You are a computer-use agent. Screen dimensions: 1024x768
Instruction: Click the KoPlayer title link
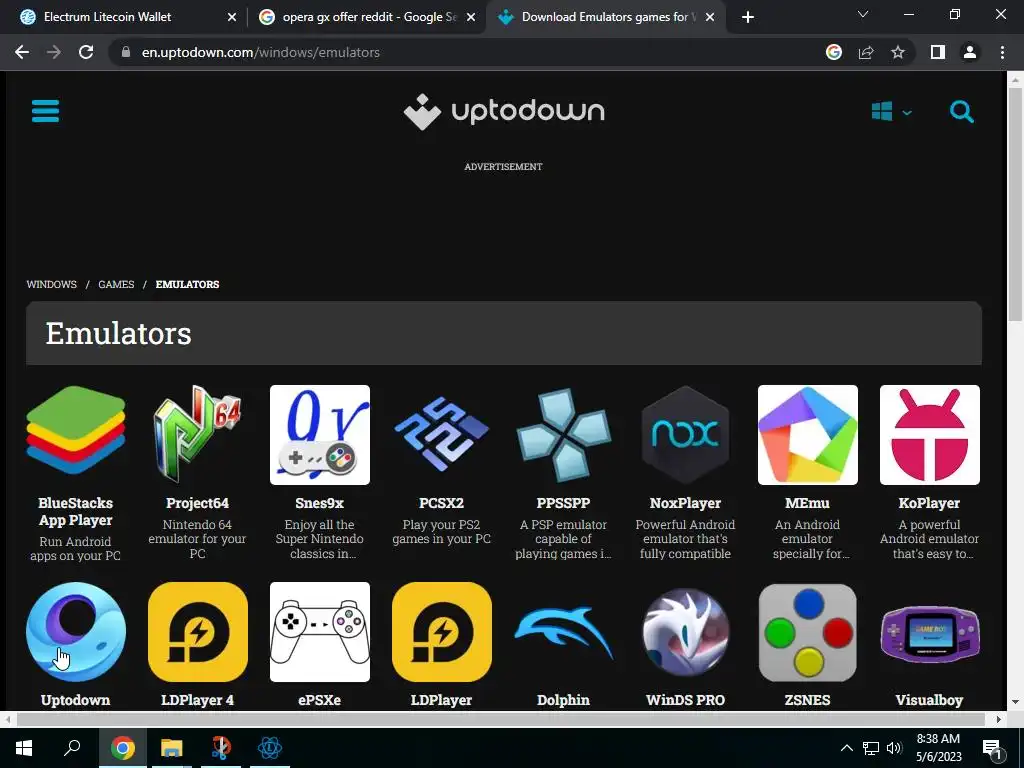(929, 503)
